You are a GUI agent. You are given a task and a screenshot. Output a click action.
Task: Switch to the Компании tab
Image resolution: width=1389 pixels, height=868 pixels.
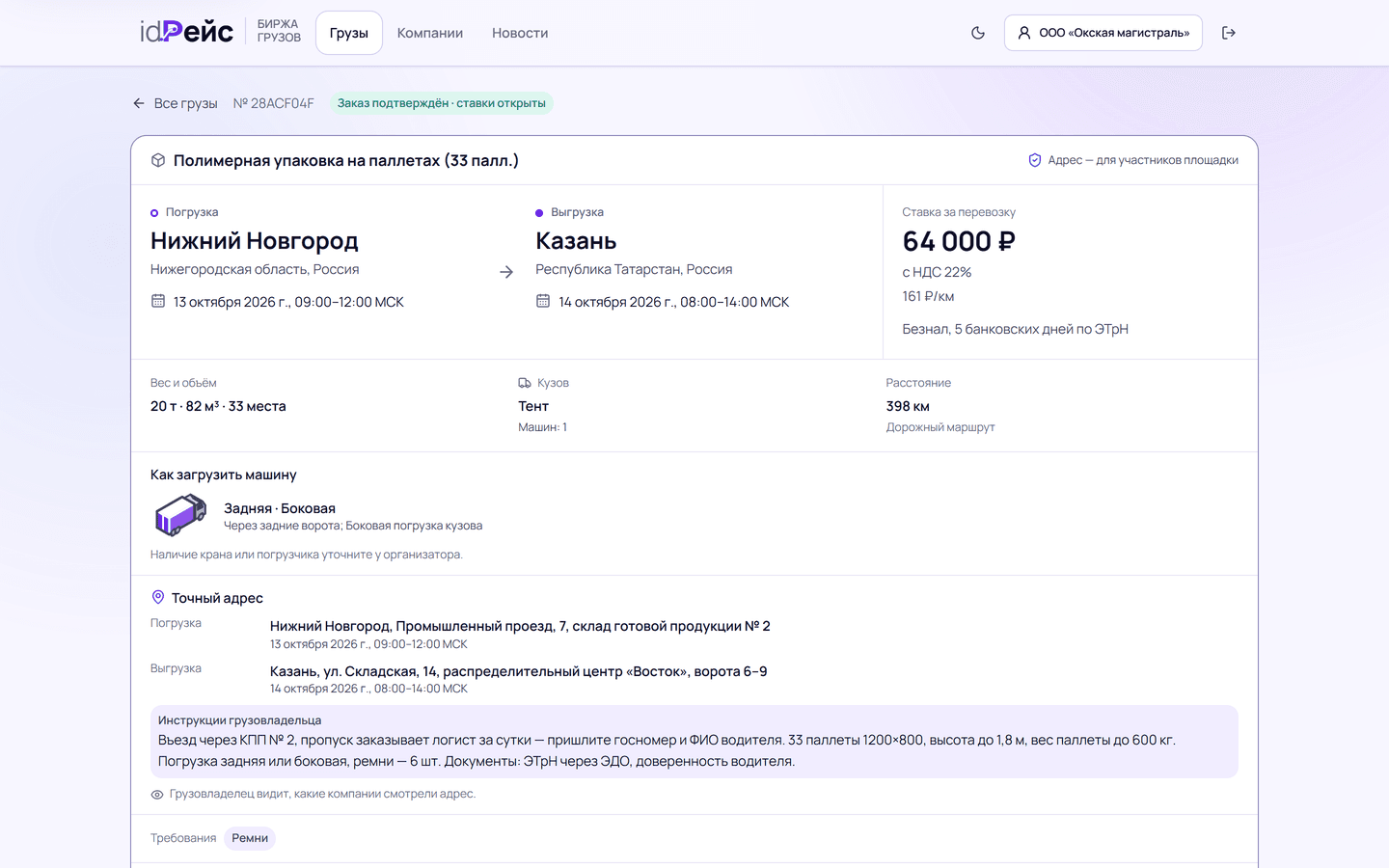(x=430, y=33)
